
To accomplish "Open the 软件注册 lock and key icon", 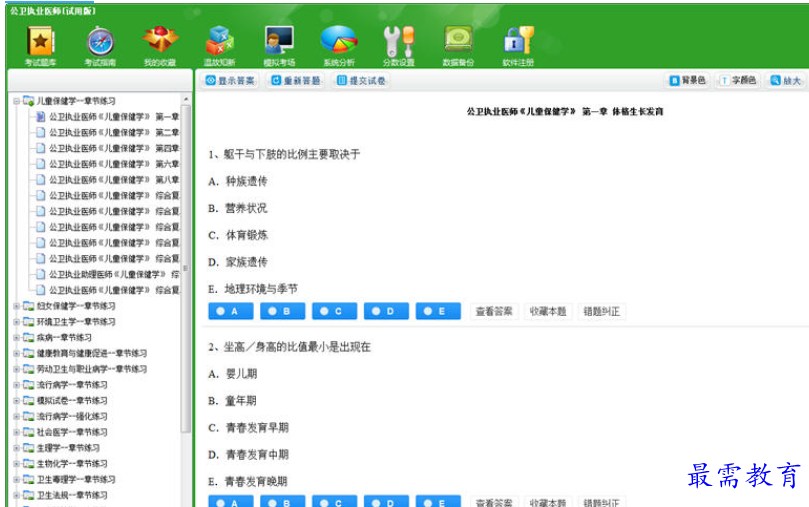I will pyautogui.click(x=518, y=46).
